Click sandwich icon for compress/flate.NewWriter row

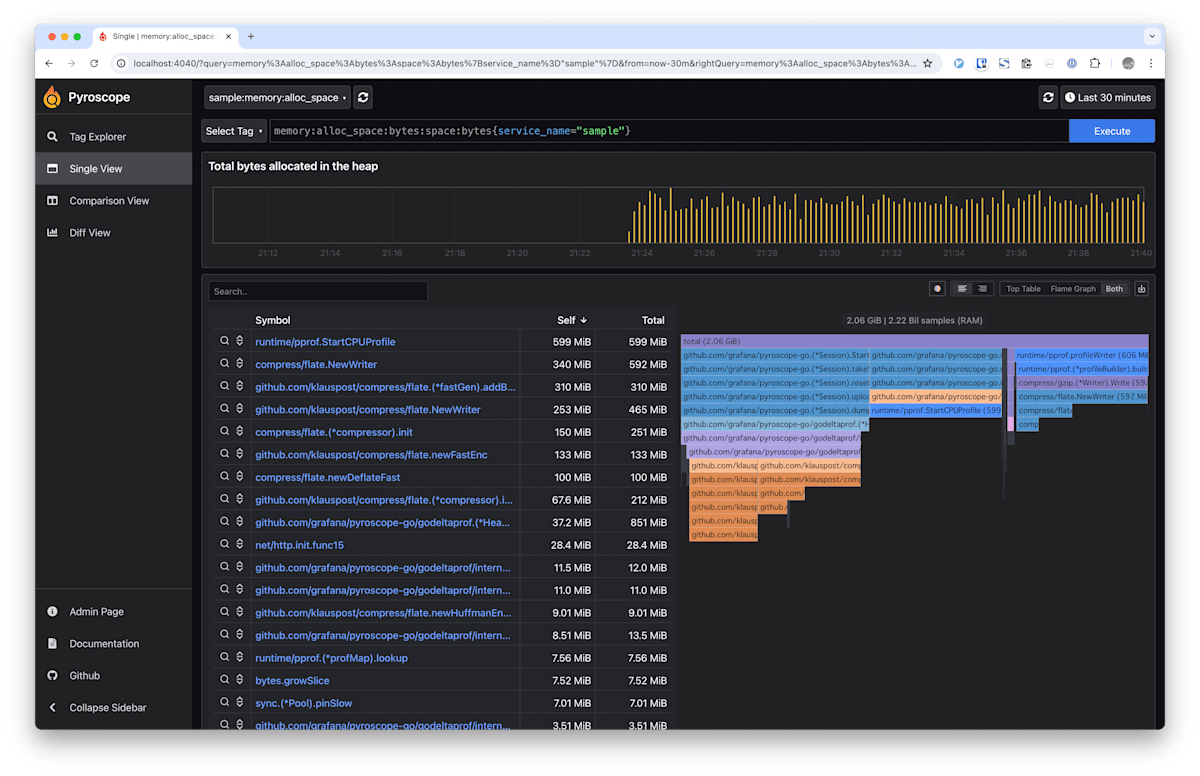point(240,364)
